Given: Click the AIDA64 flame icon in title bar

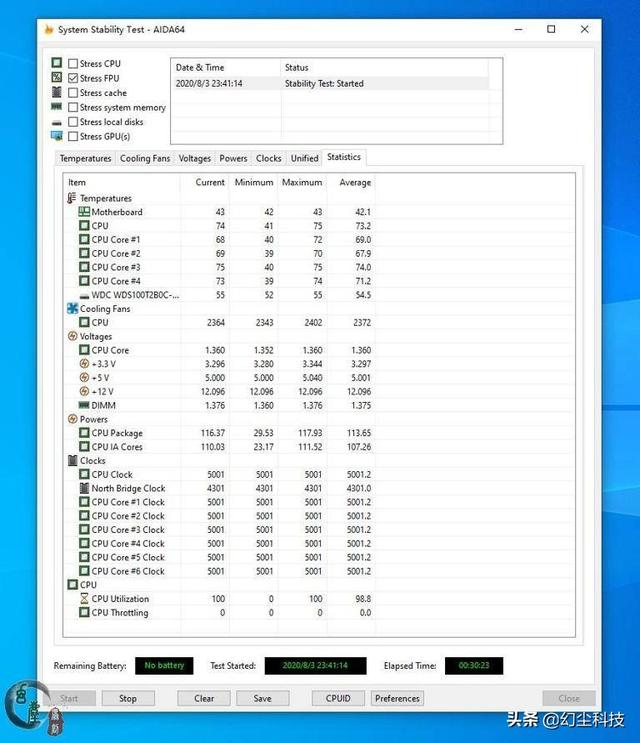Looking at the screenshot, I should click(48, 29).
